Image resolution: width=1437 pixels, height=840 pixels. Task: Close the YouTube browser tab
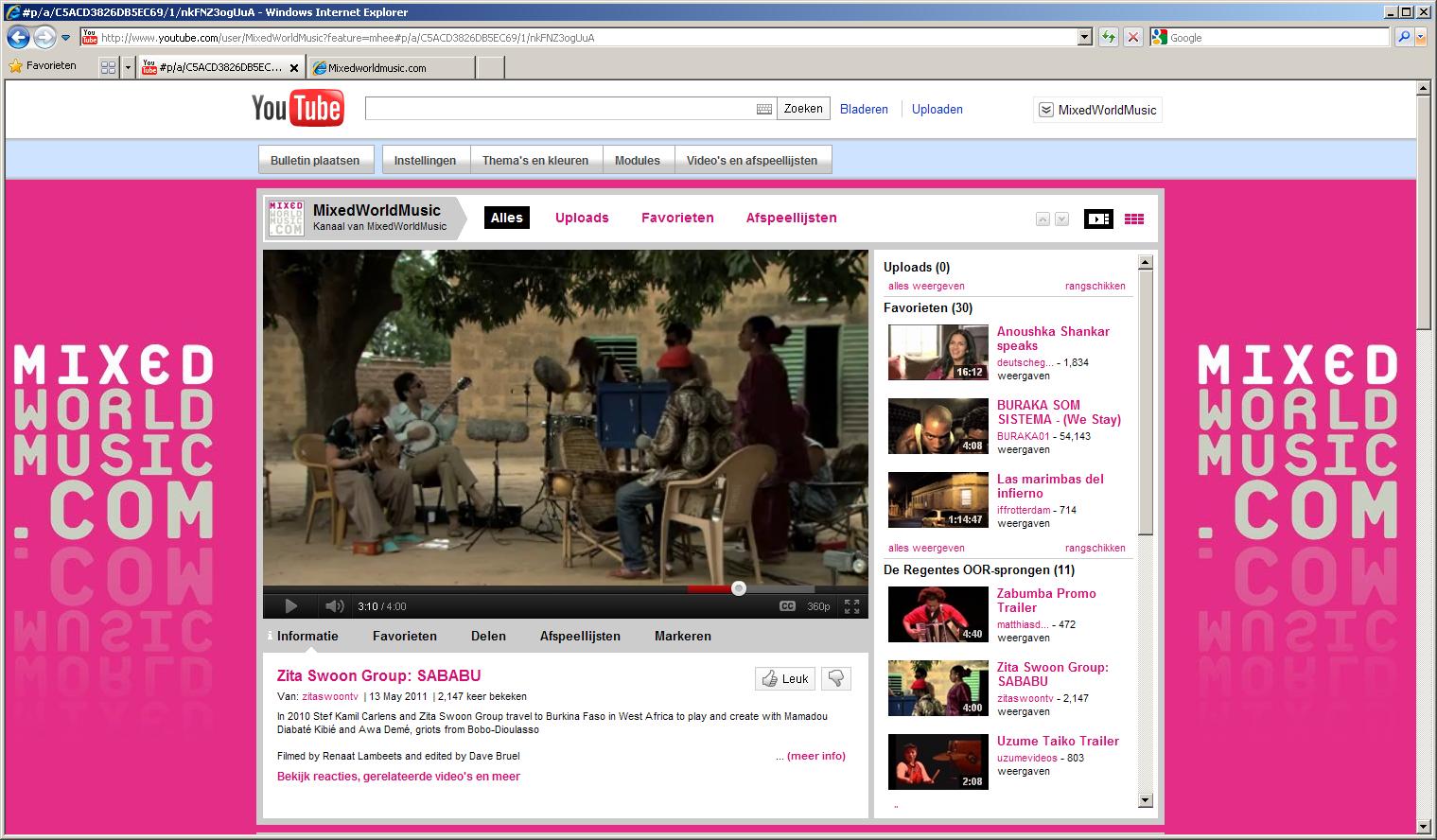[x=294, y=68]
